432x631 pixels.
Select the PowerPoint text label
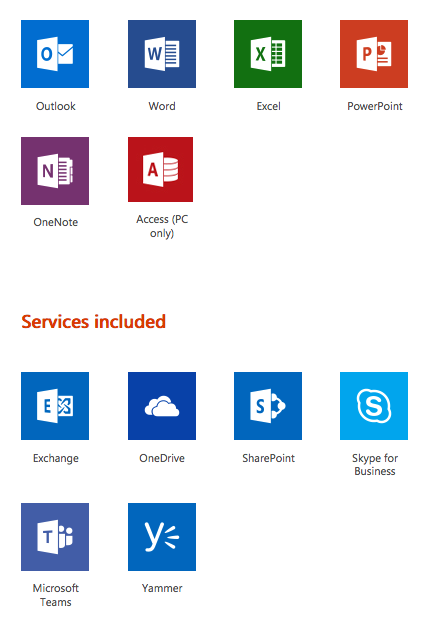(x=374, y=106)
